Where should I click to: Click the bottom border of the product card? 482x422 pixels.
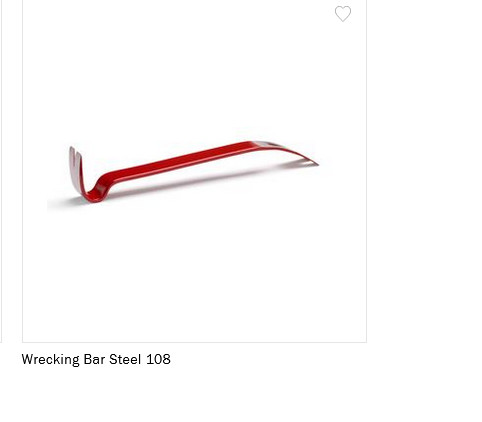click(194, 342)
